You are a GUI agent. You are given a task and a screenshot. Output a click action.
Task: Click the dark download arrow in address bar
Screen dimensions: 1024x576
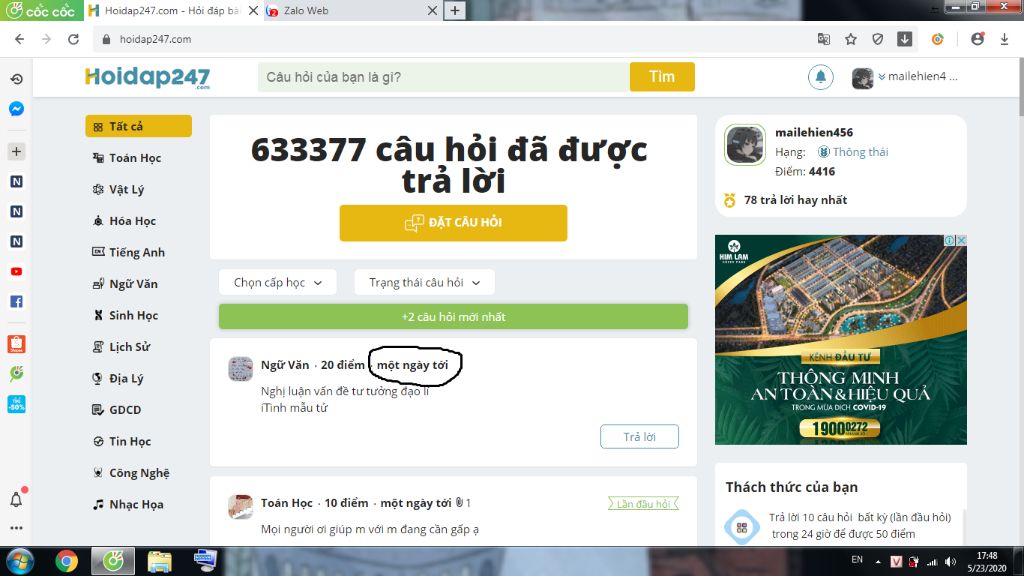point(904,39)
